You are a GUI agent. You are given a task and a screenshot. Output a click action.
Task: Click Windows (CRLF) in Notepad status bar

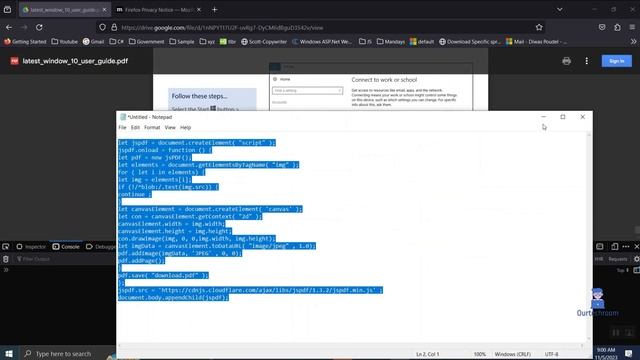(512, 354)
